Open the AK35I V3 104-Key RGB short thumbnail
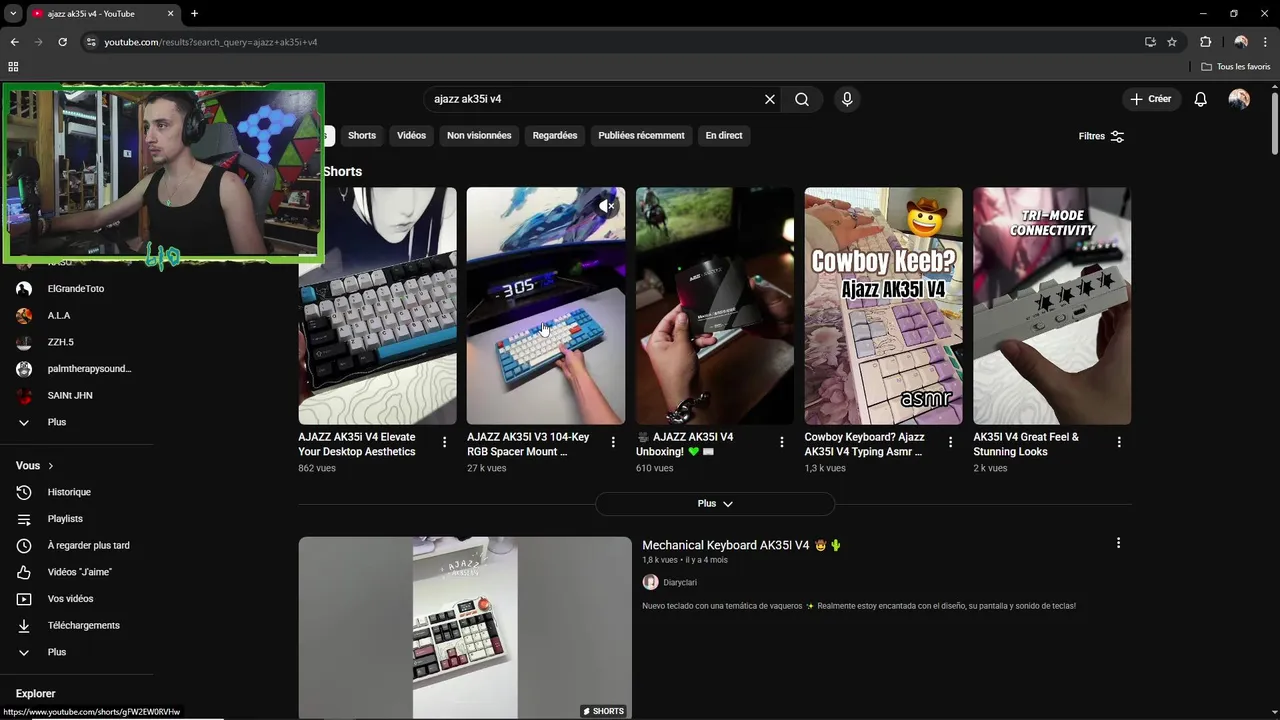This screenshot has height=720, width=1280. (546, 306)
